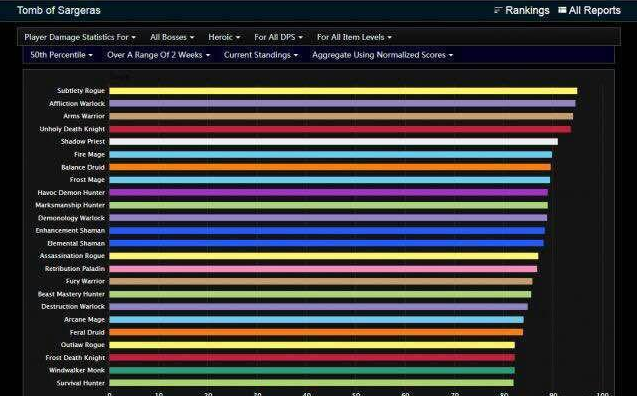Click the Frost Mage axis label
637x396 pixels.
pyautogui.click(x=87, y=180)
